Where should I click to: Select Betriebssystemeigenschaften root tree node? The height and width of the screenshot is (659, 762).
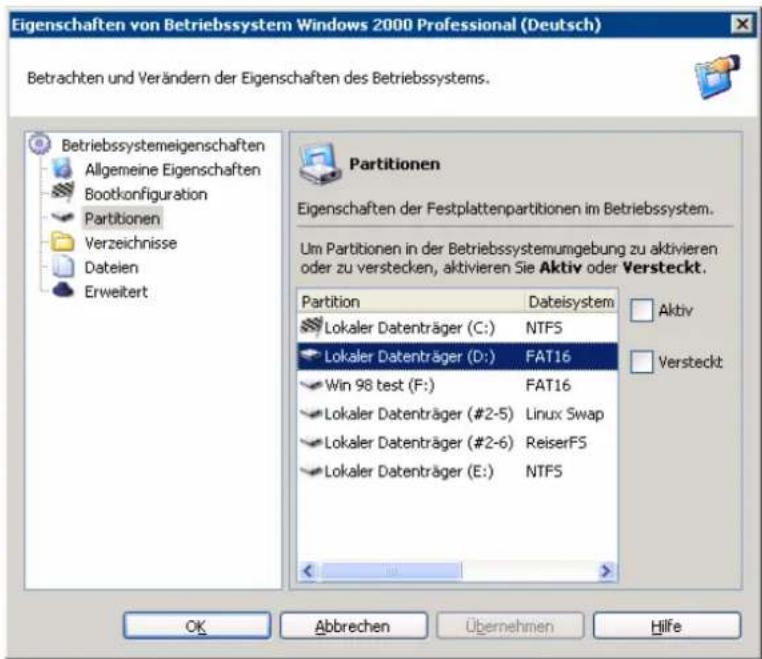click(163, 145)
